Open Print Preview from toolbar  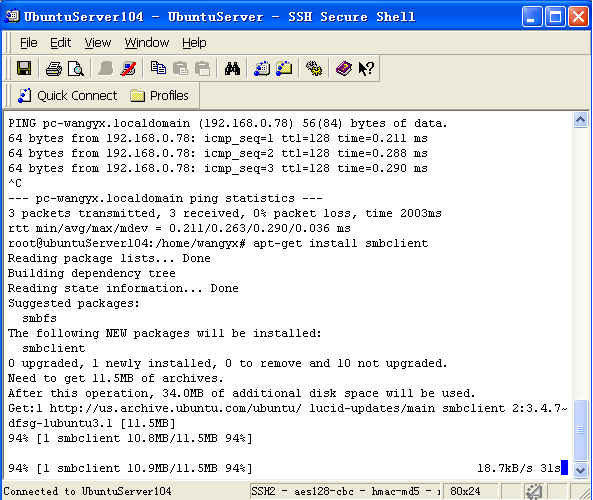(76, 69)
